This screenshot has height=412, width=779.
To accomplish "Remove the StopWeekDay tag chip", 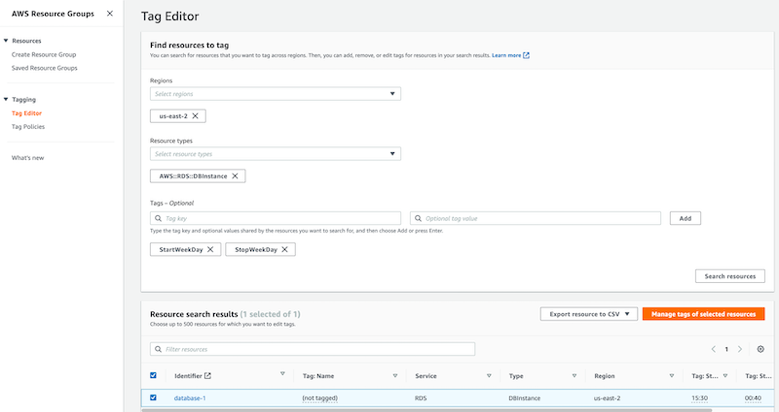I will coord(285,249).
